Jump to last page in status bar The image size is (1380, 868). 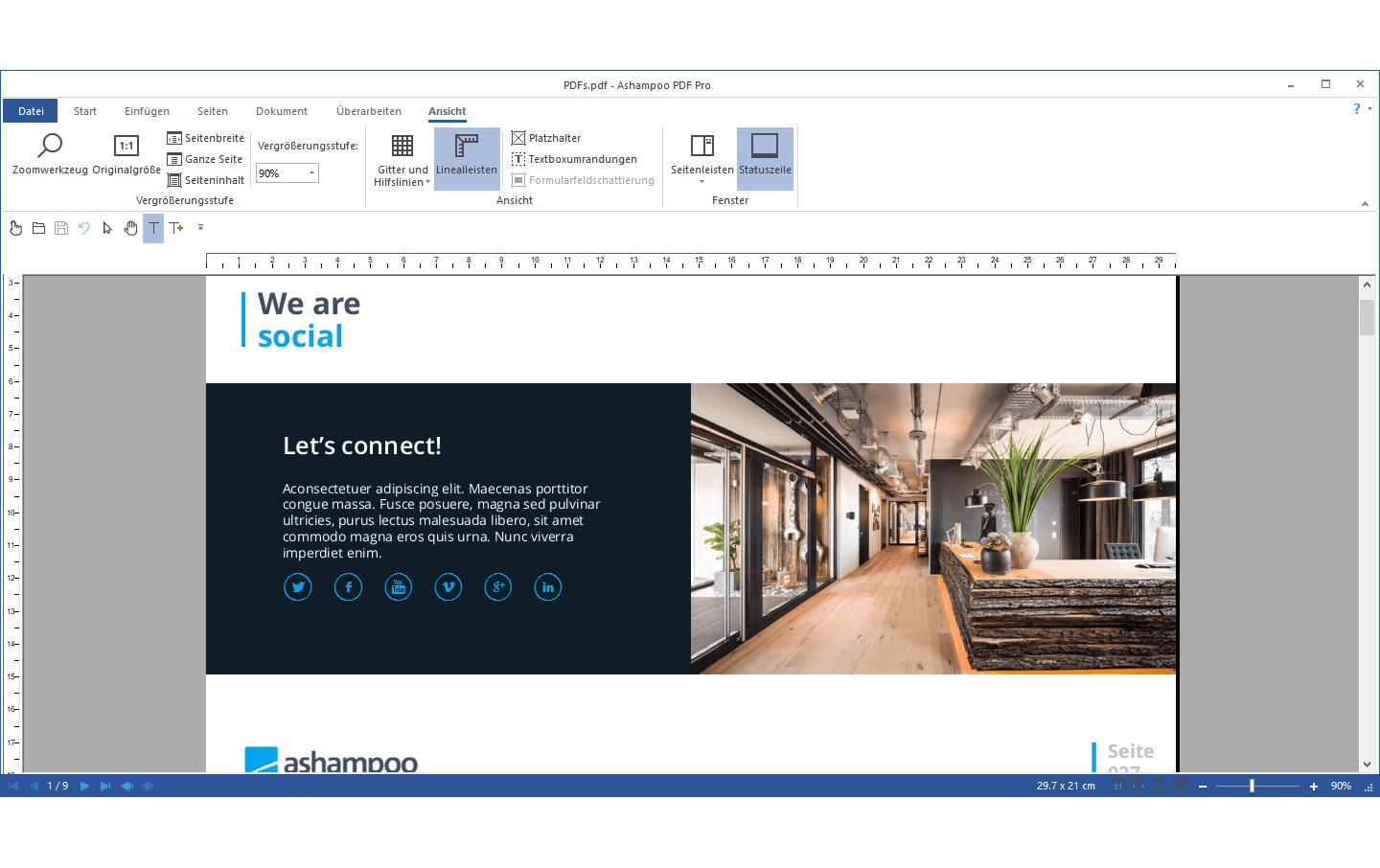[105, 786]
